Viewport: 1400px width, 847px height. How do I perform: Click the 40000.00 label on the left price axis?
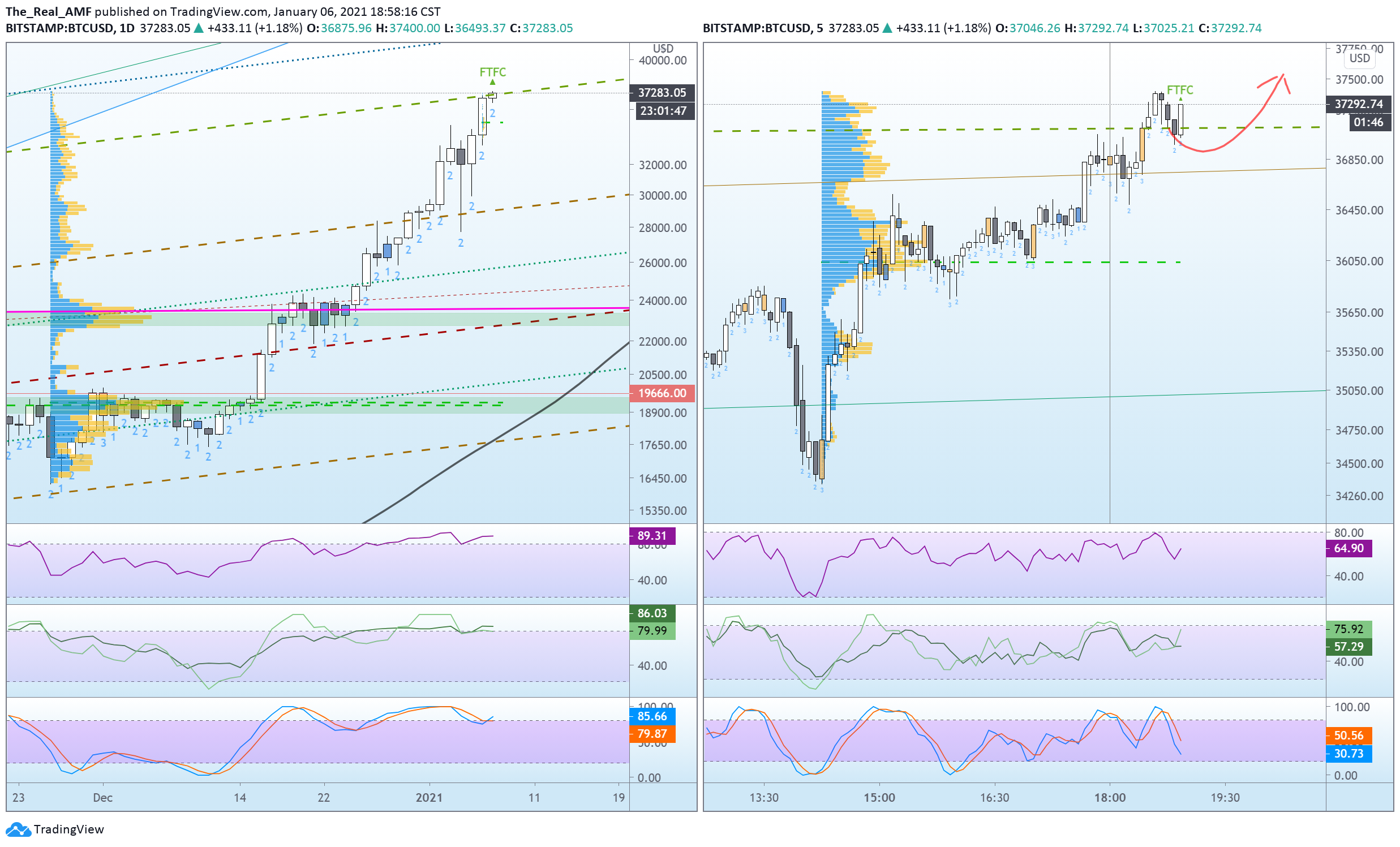pos(663,60)
